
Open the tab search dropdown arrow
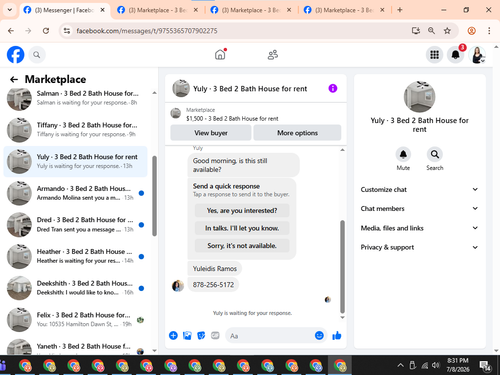click(10, 10)
